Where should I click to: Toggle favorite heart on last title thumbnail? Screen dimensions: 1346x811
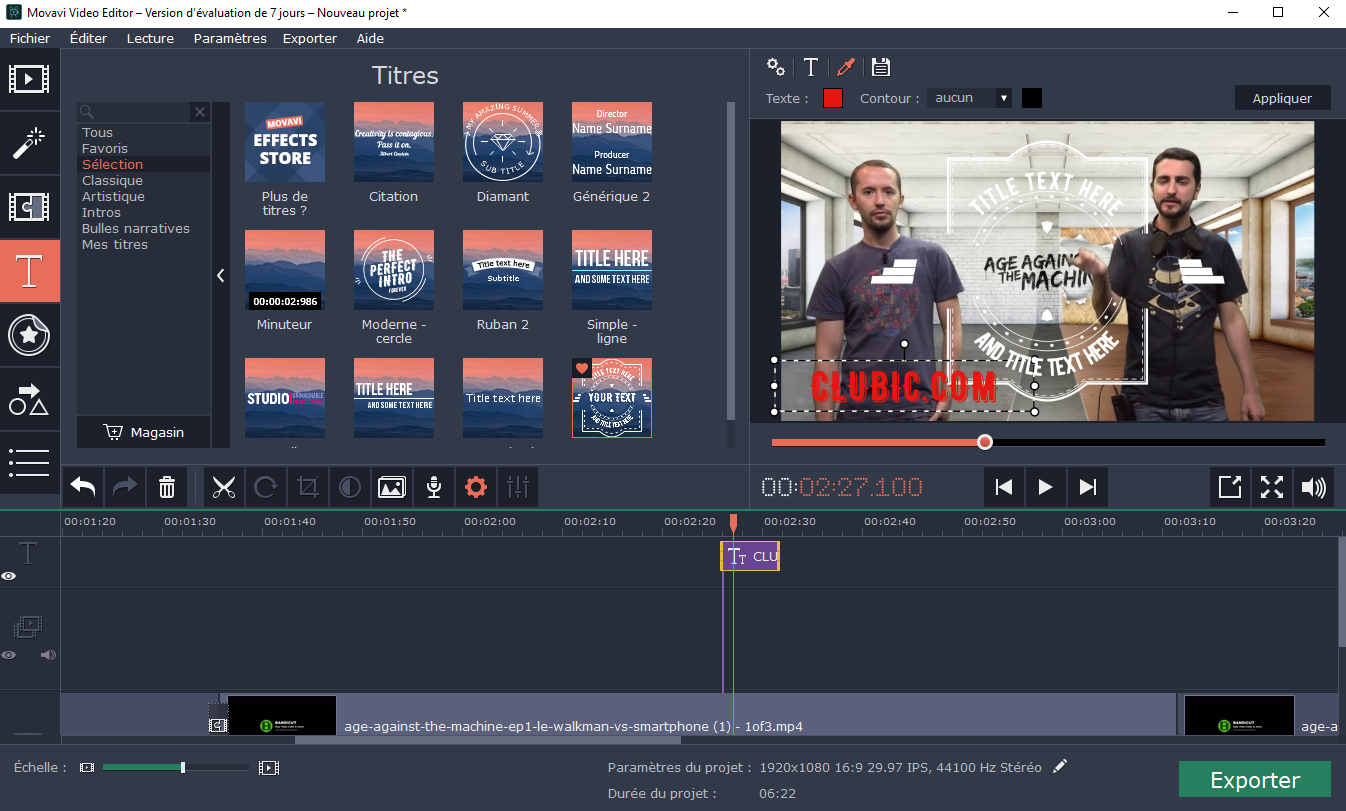[x=582, y=368]
